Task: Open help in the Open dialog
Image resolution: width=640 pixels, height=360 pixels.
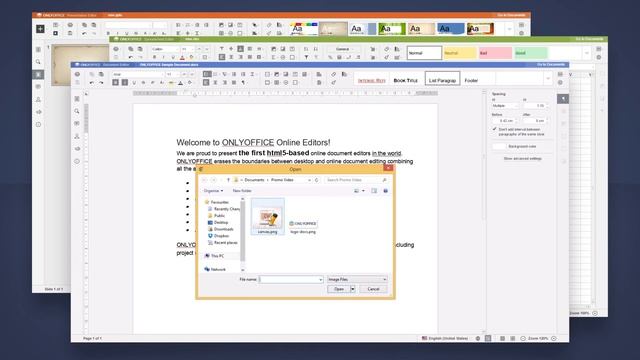Action: point(385,191)
